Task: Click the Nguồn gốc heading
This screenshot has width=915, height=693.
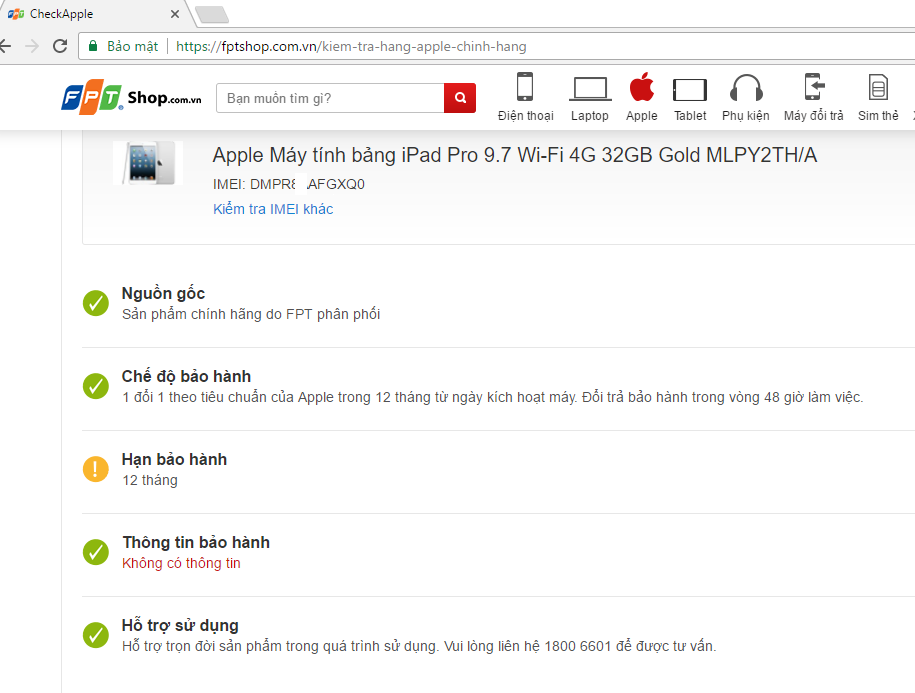Action: tap(163, 293)
